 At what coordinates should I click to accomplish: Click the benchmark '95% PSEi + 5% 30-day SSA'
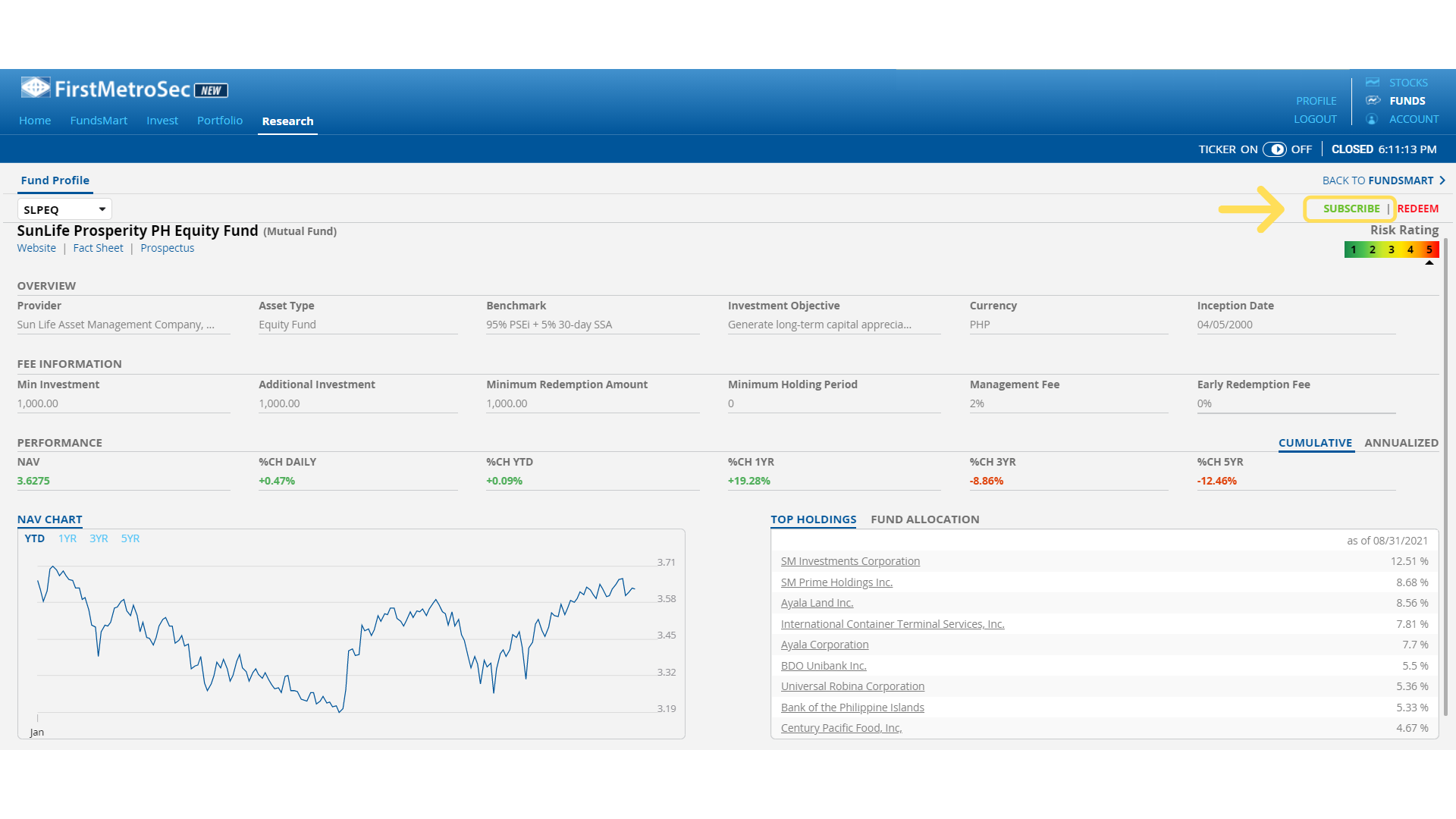(x=549, y=325)
